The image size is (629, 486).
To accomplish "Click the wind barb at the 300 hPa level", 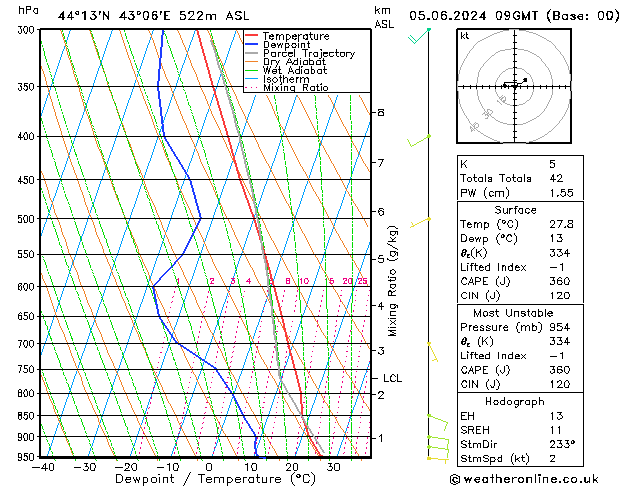I will coord(419,36).
